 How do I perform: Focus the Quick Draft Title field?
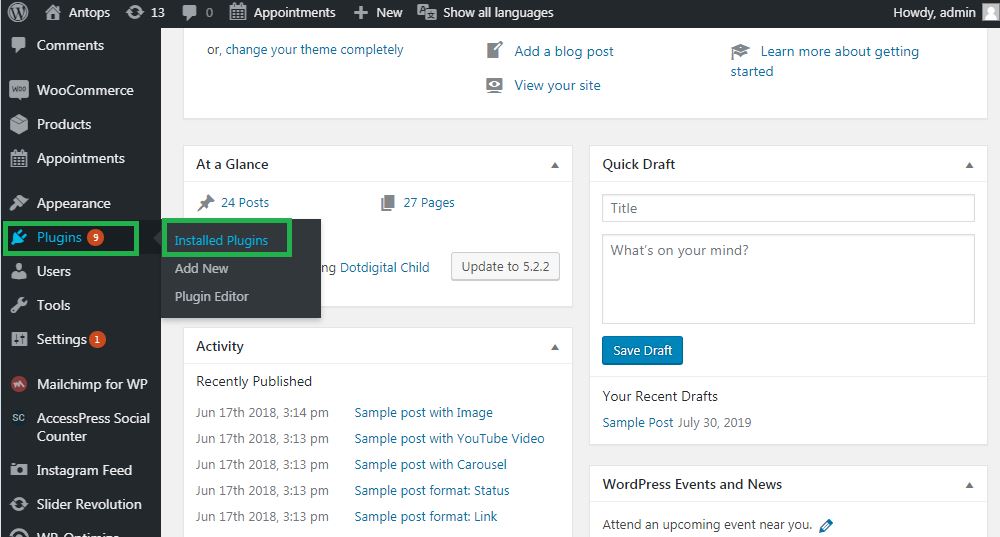click(788, 208)
